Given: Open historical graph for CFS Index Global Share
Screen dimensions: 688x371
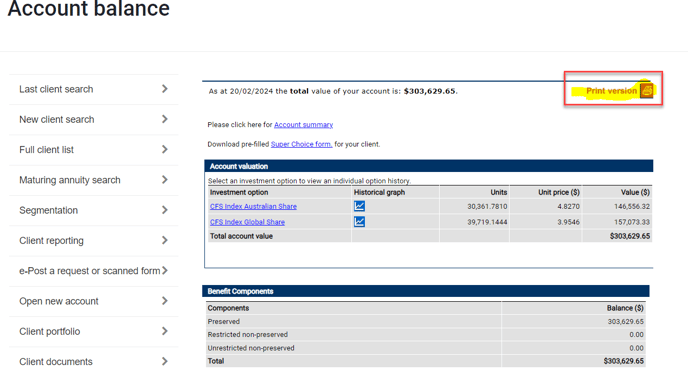Looking at the screenshot, I should (359, 221).
